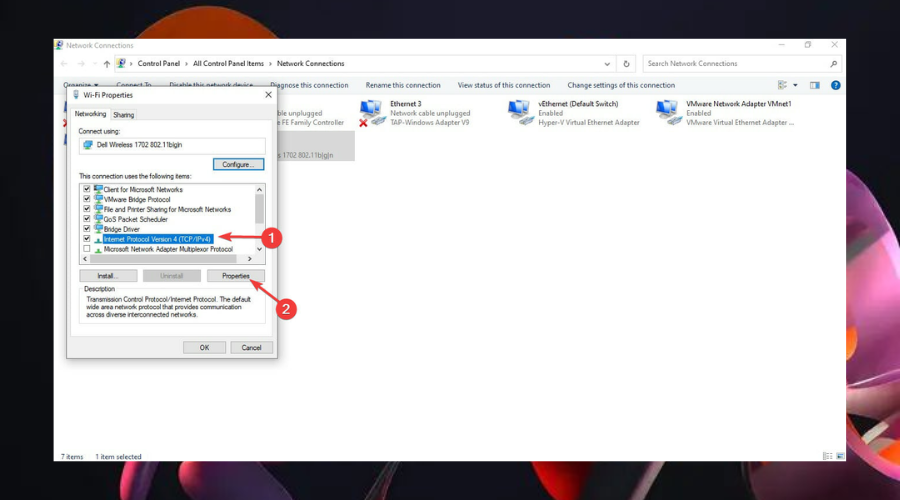
Task: Select the Ethernet 3 adapter icon
Action: click(x=372, y=113)
